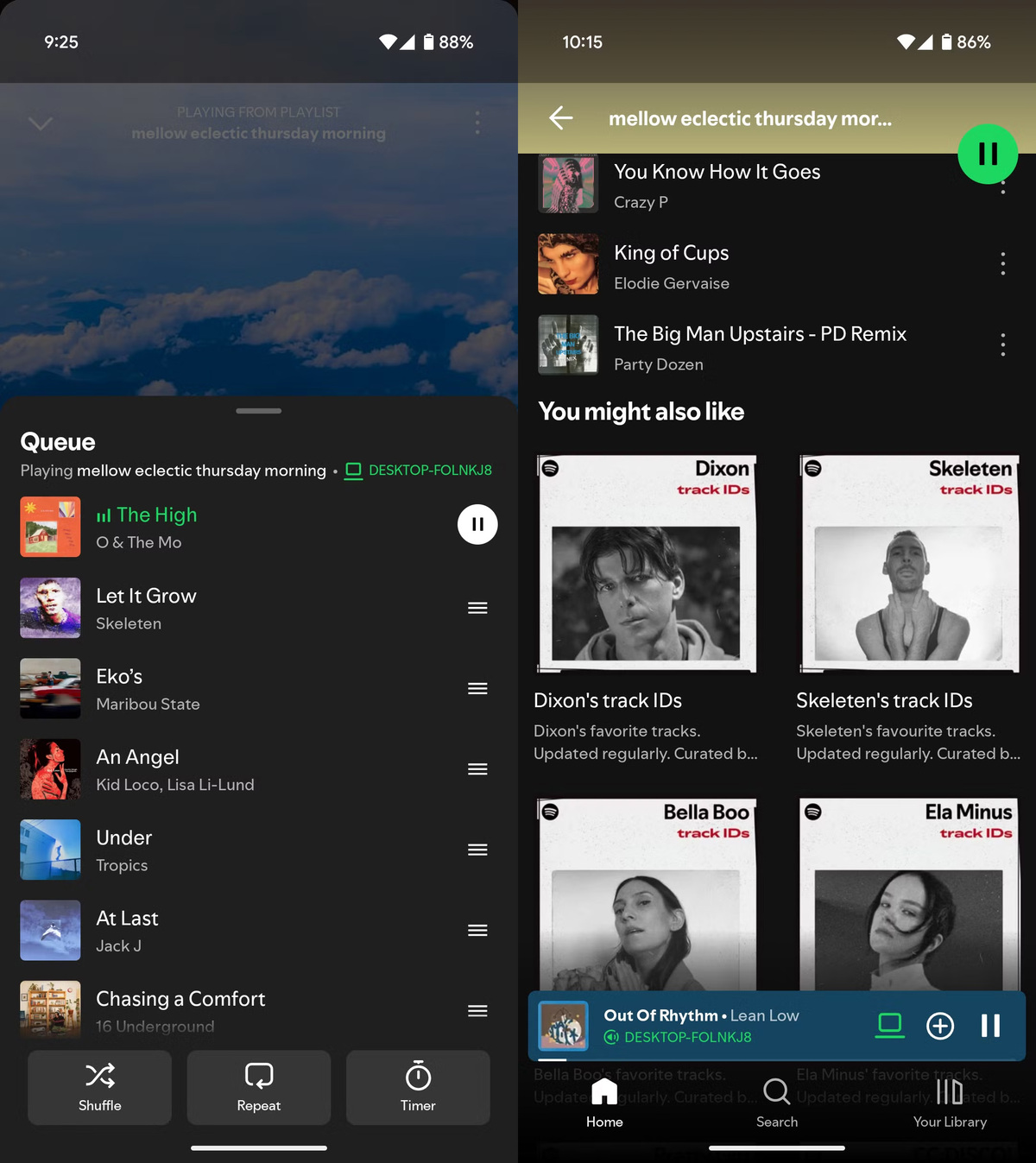1036x1163 pixels.
Task: Open Let It Grow album art thumbnail
Action: click(x=50, y=608)
